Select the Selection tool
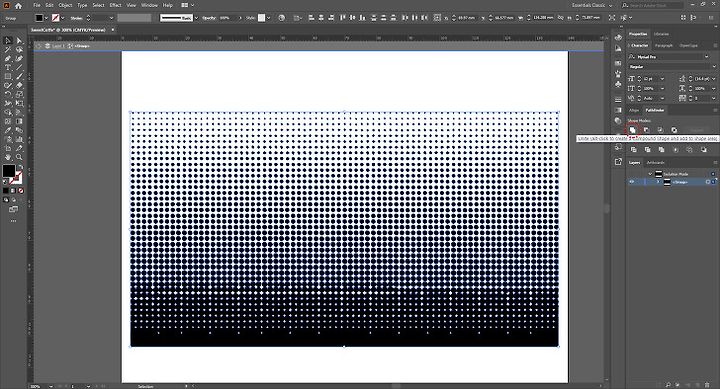The width and height of the screenshot is (720, 389). 7,41
